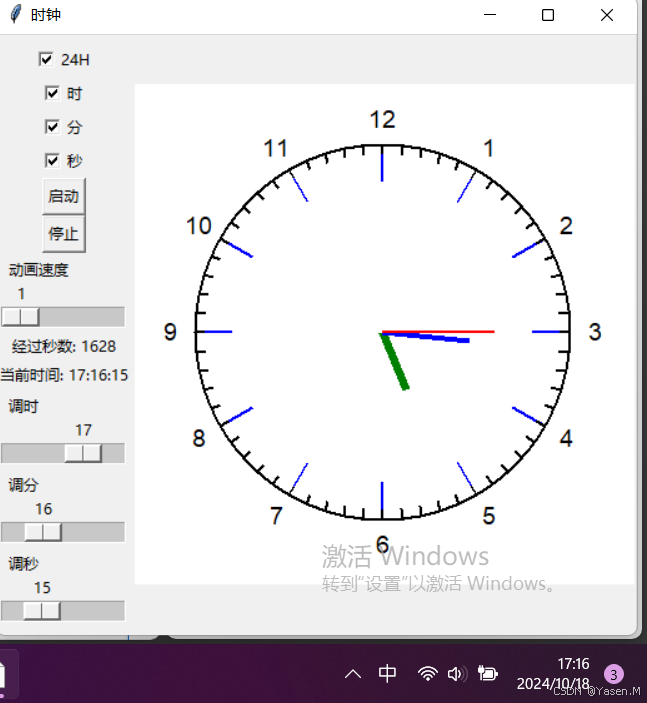647x703 pixels.
Task: Click the 调秒 second adjustment slider
Action: (63, 611)
